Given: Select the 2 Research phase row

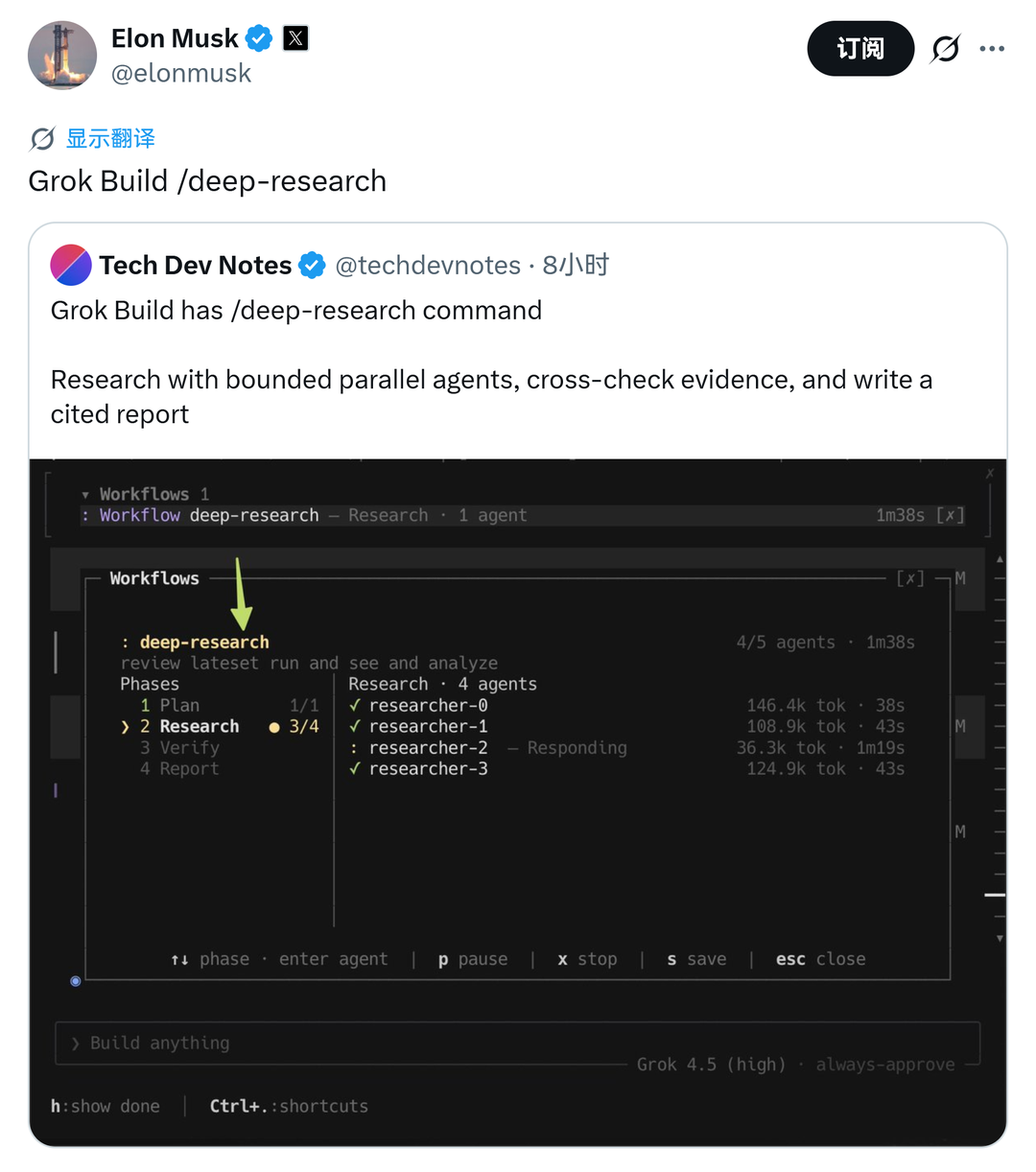Looking at the screenshot, I should (x=220, y=727).
